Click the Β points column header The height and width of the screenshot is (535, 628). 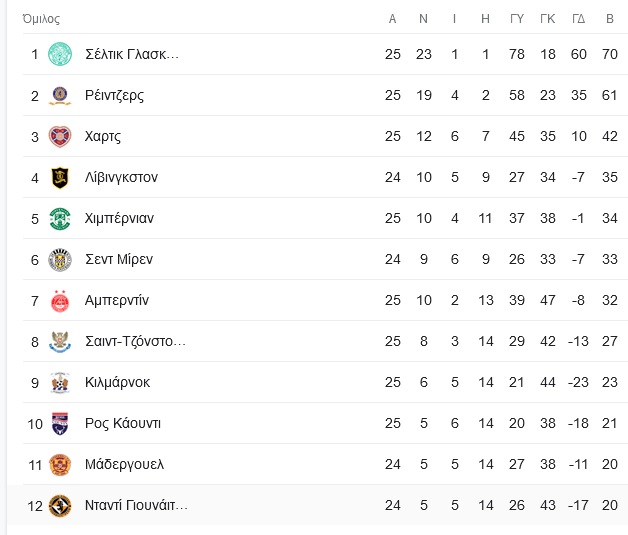tap(610, 19)
